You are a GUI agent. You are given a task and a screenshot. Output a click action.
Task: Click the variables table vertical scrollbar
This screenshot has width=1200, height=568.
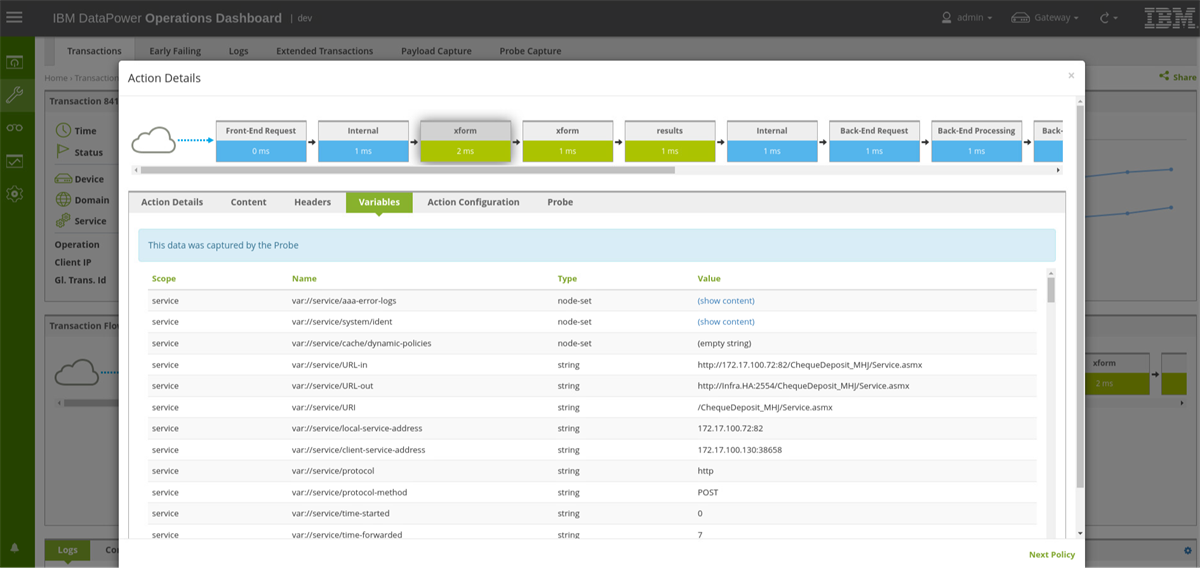pyautogui.click(x=1051, y=289)
